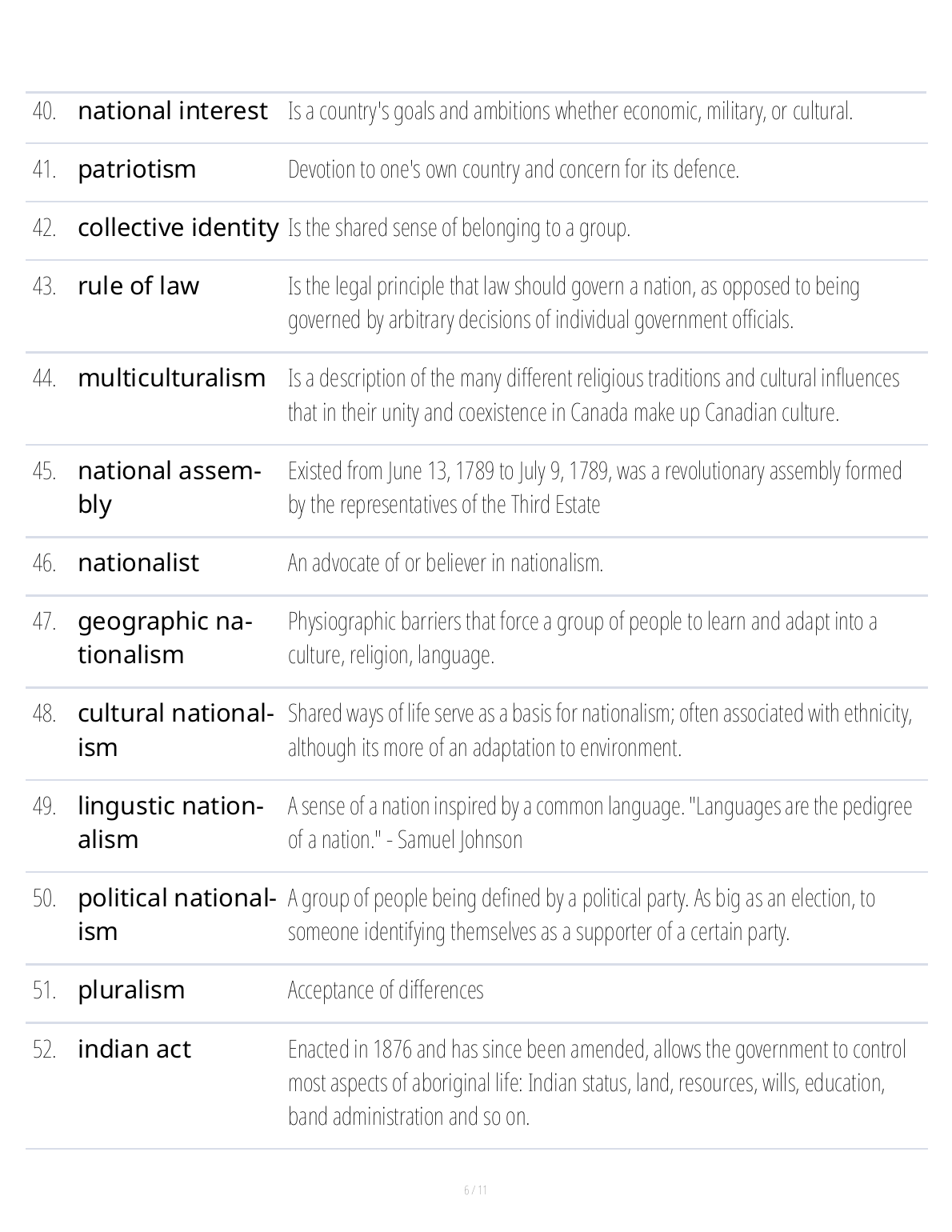Click the "Acceptance of differences" definition
Image resolution: width=952 pixels, height=1232 pixels.
coord(386,990)
